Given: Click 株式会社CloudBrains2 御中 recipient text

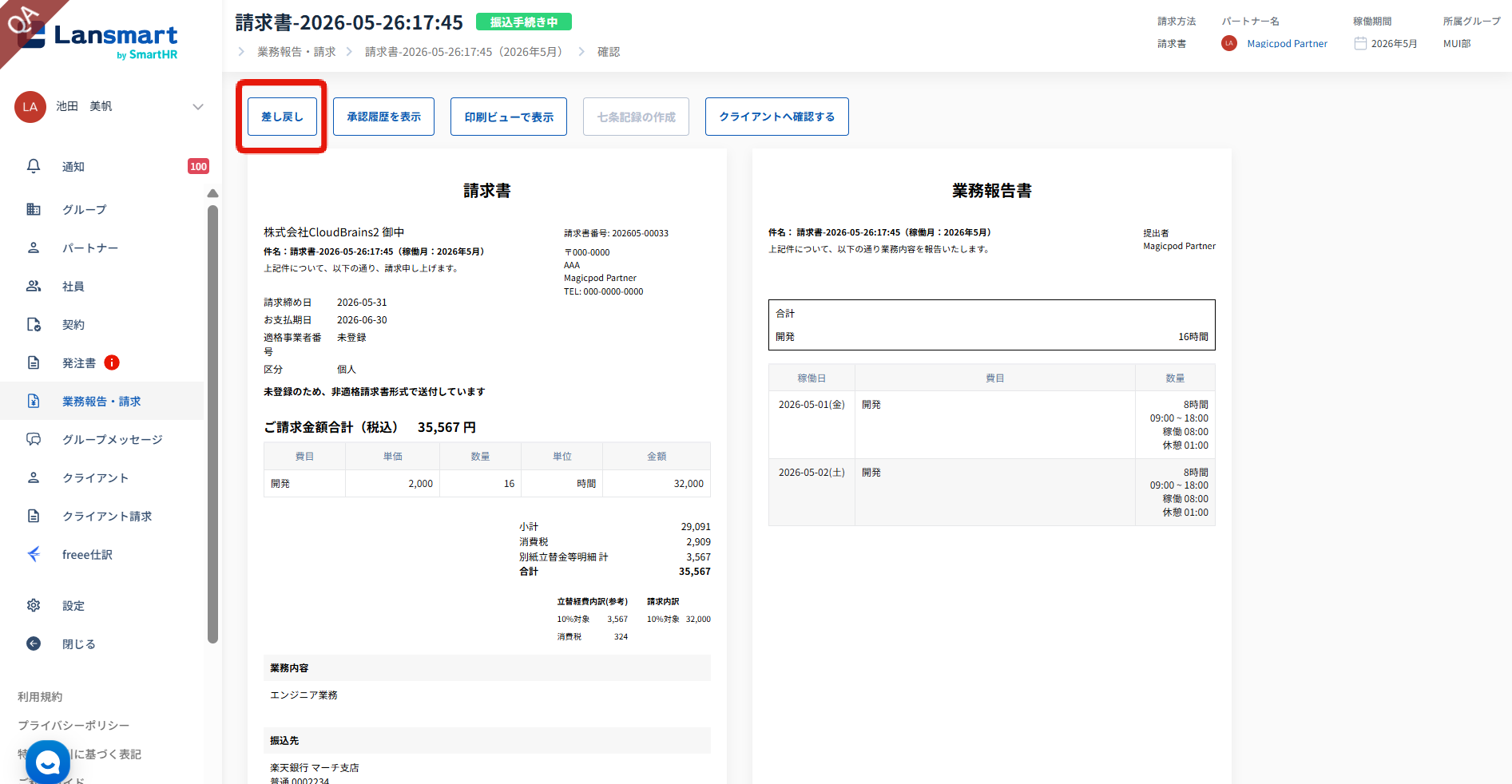Looking at the screenshot, I should click(x=334, y=232).
